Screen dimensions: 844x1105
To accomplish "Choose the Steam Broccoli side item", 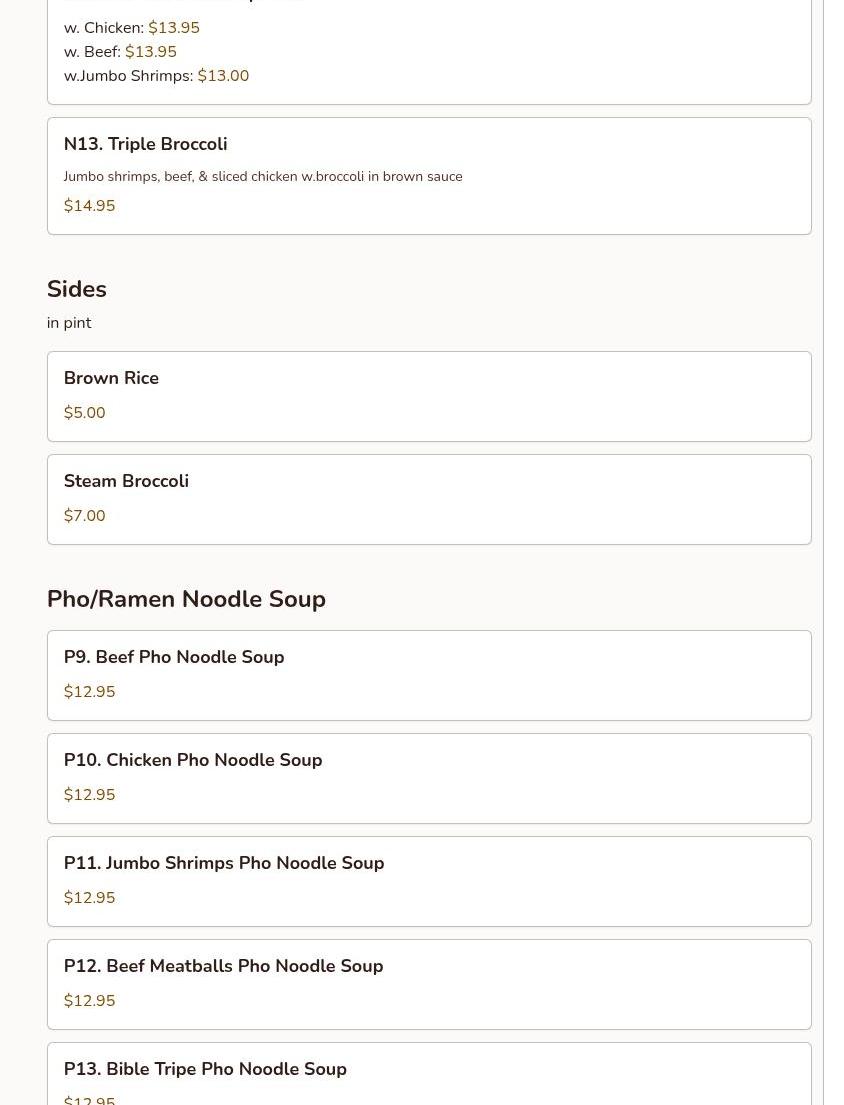I will coord(126,481).
